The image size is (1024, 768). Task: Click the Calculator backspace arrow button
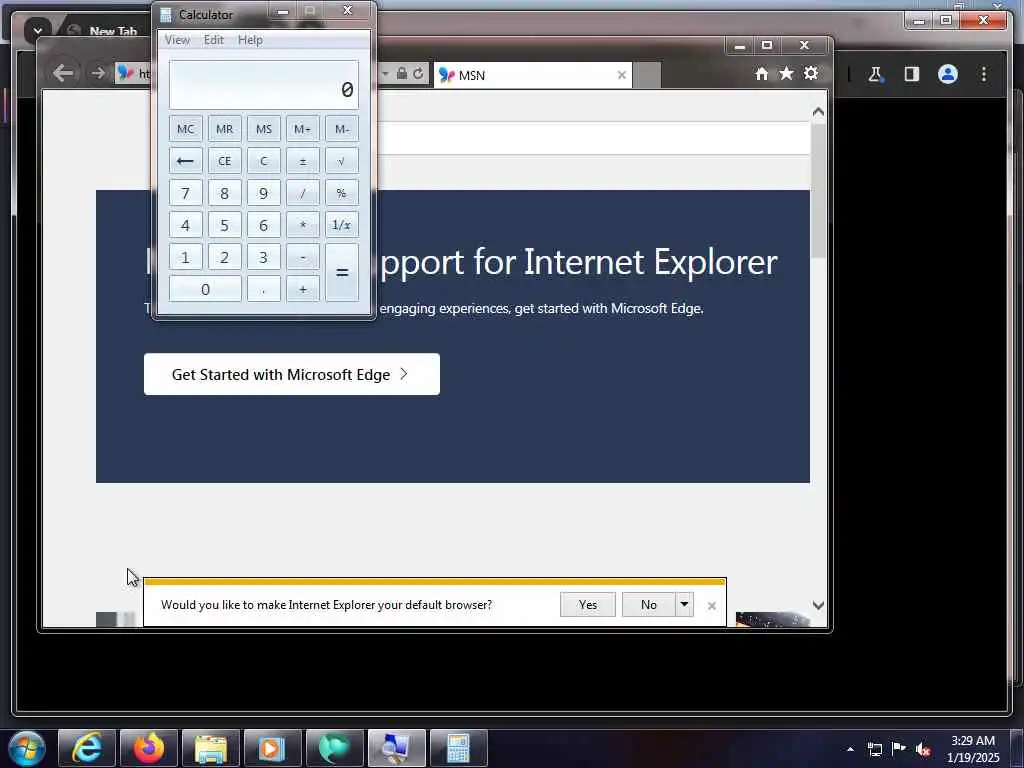(185, 161)
